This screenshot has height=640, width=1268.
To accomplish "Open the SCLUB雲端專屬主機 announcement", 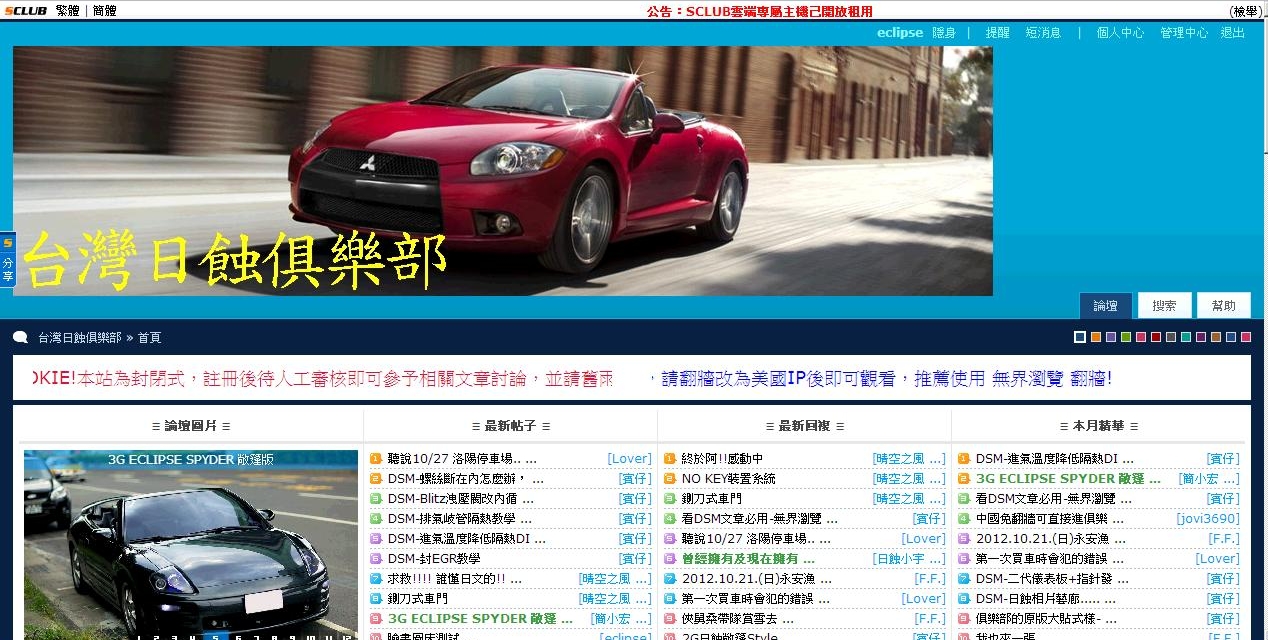I will 760,11.
